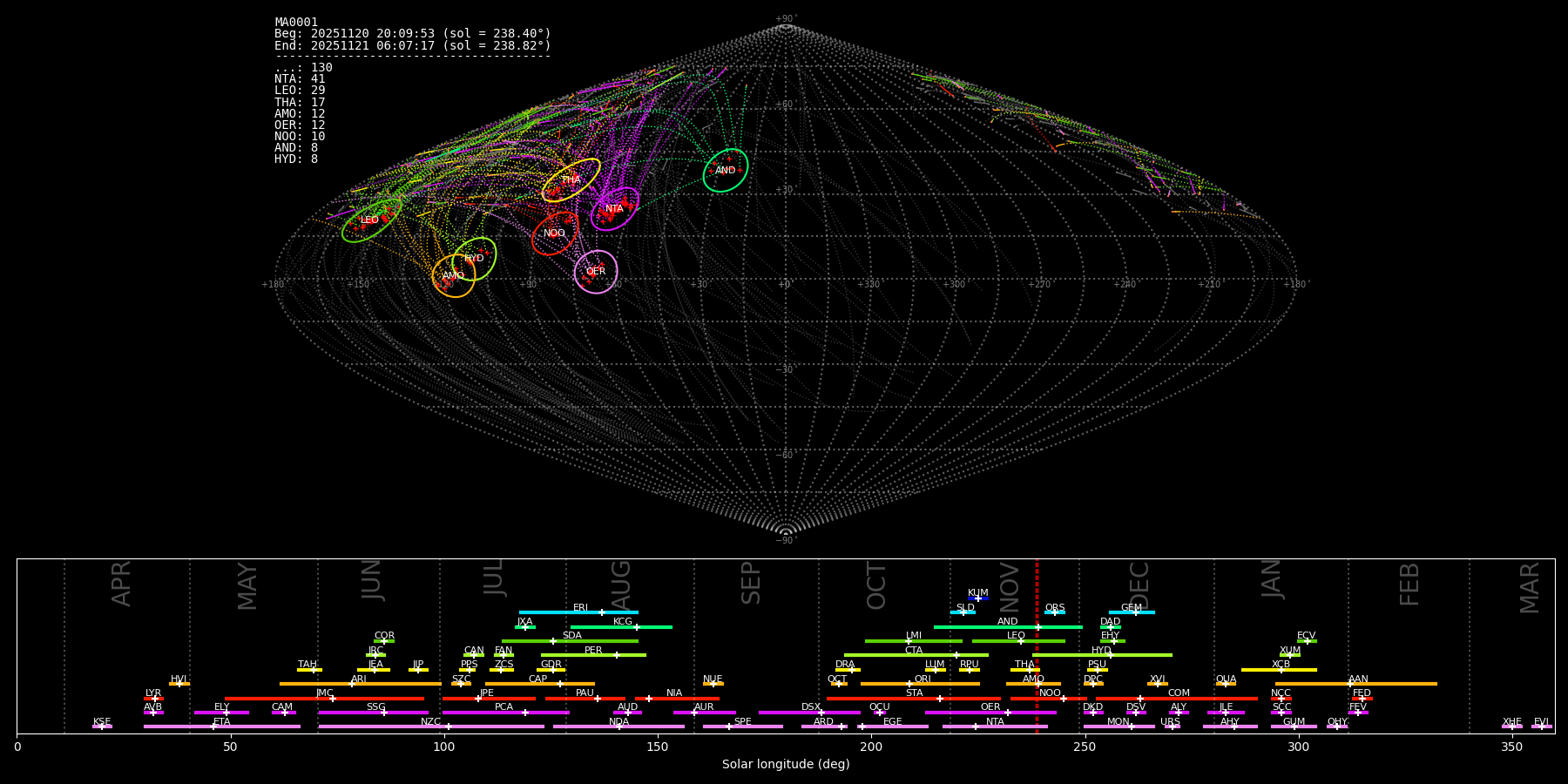Select the NOO red radiant ellipse on map
The image size is (1568, 784).
point(555,233)
